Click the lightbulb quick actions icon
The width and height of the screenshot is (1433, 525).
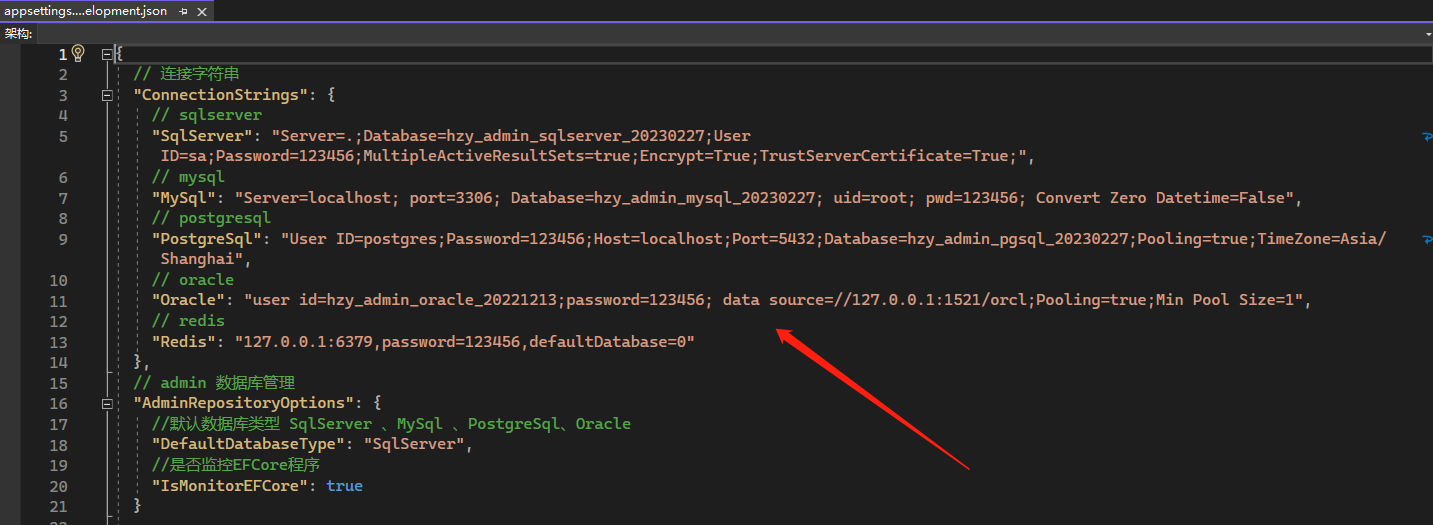(79, 54)
